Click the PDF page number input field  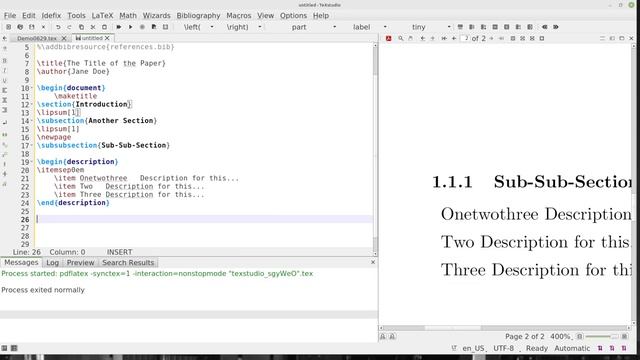tap(465, 38)
